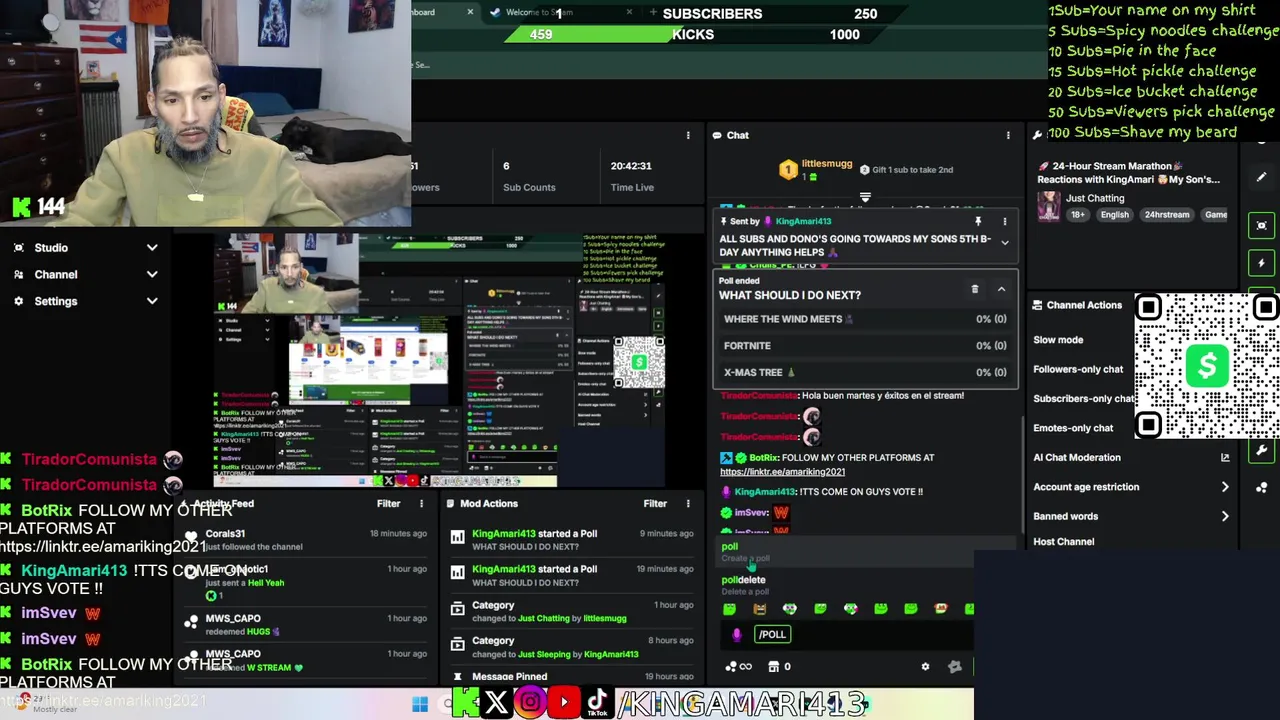
Task: Click the X-MAS TREE poll option
Action: (x=865, y=372)
